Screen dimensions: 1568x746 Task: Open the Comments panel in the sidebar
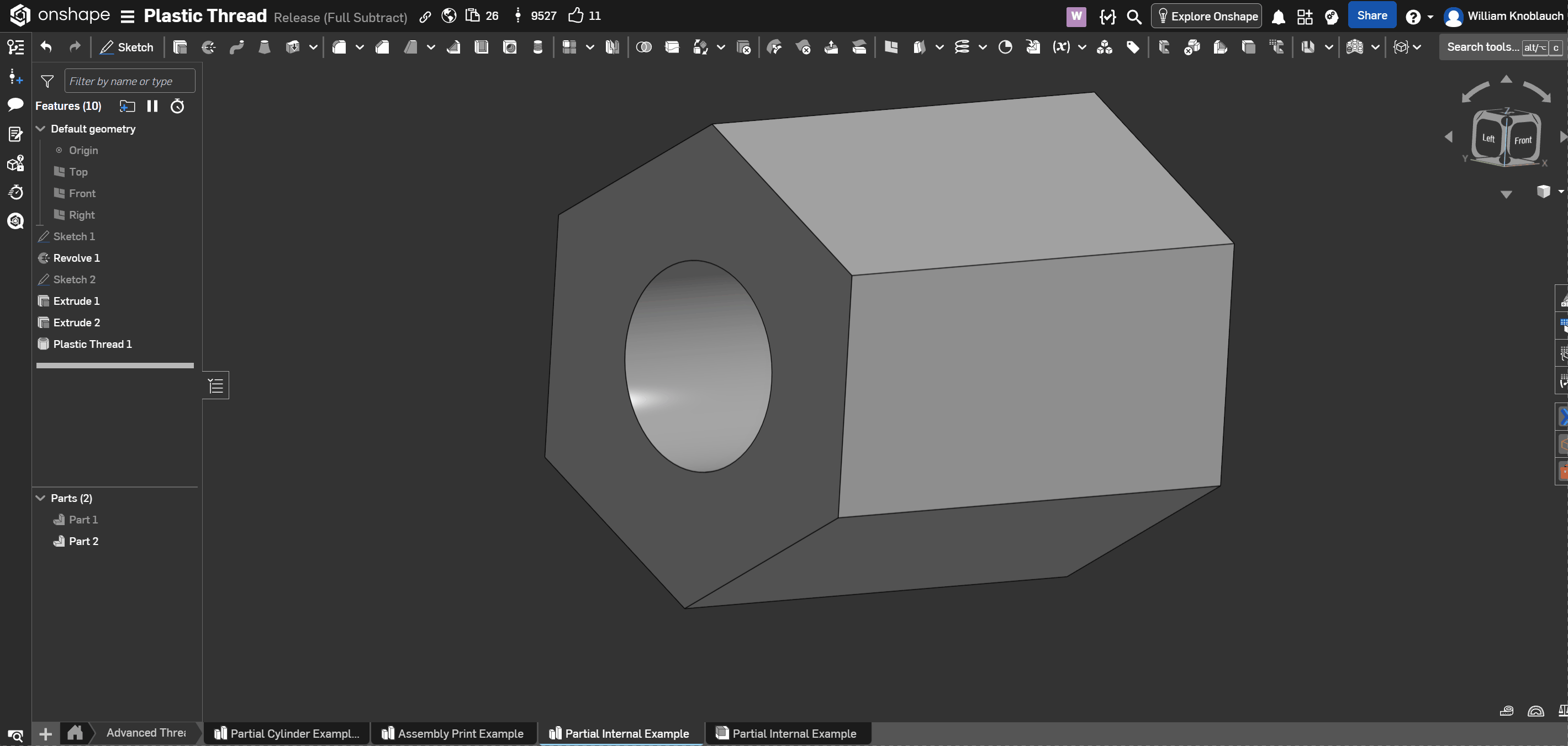tap(15, 105)
